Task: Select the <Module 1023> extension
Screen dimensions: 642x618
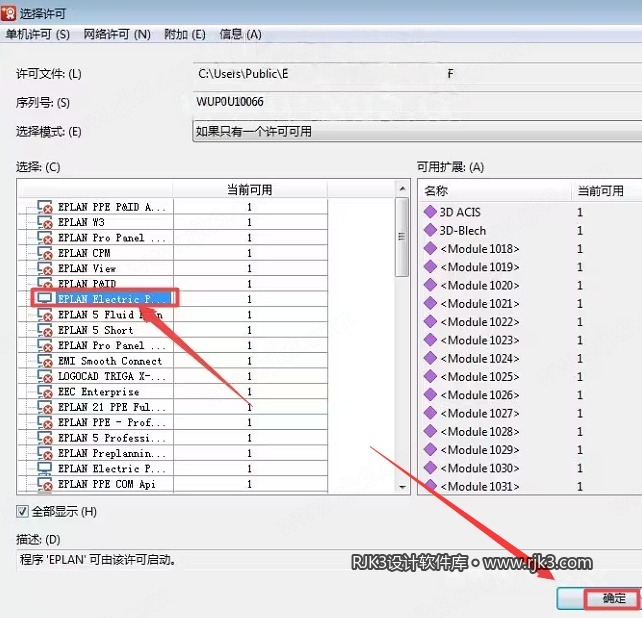Action: click(x=480, y=340)
